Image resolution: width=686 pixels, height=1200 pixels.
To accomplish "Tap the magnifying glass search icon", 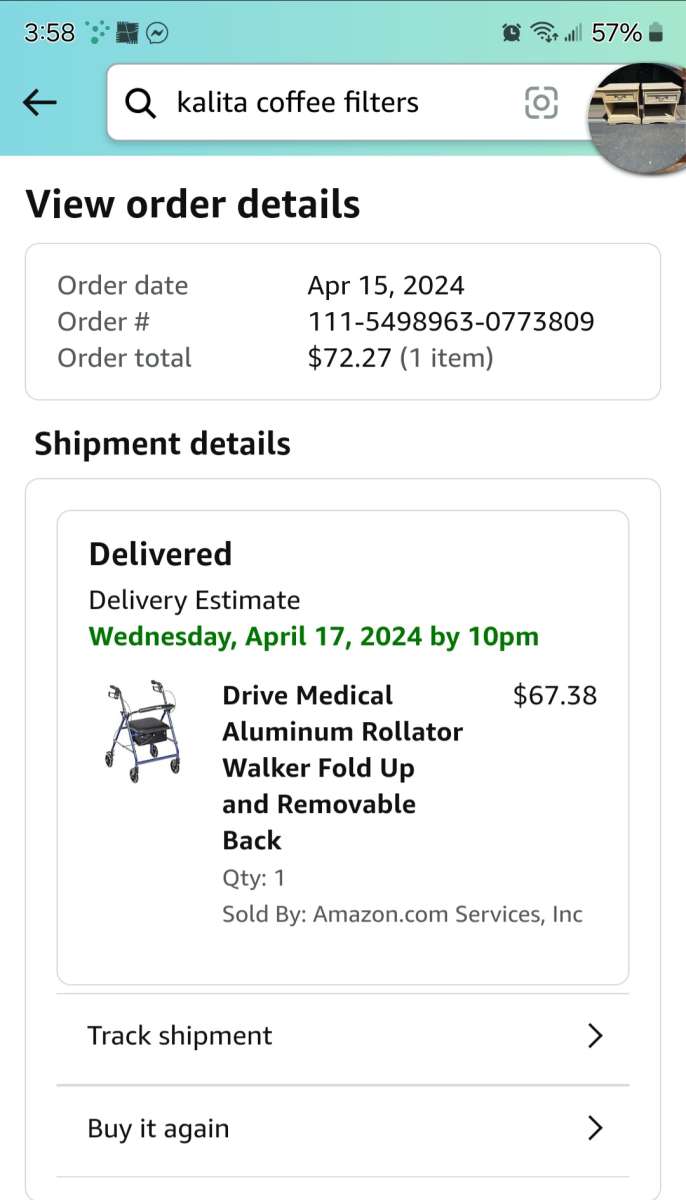I will point(140,102).
